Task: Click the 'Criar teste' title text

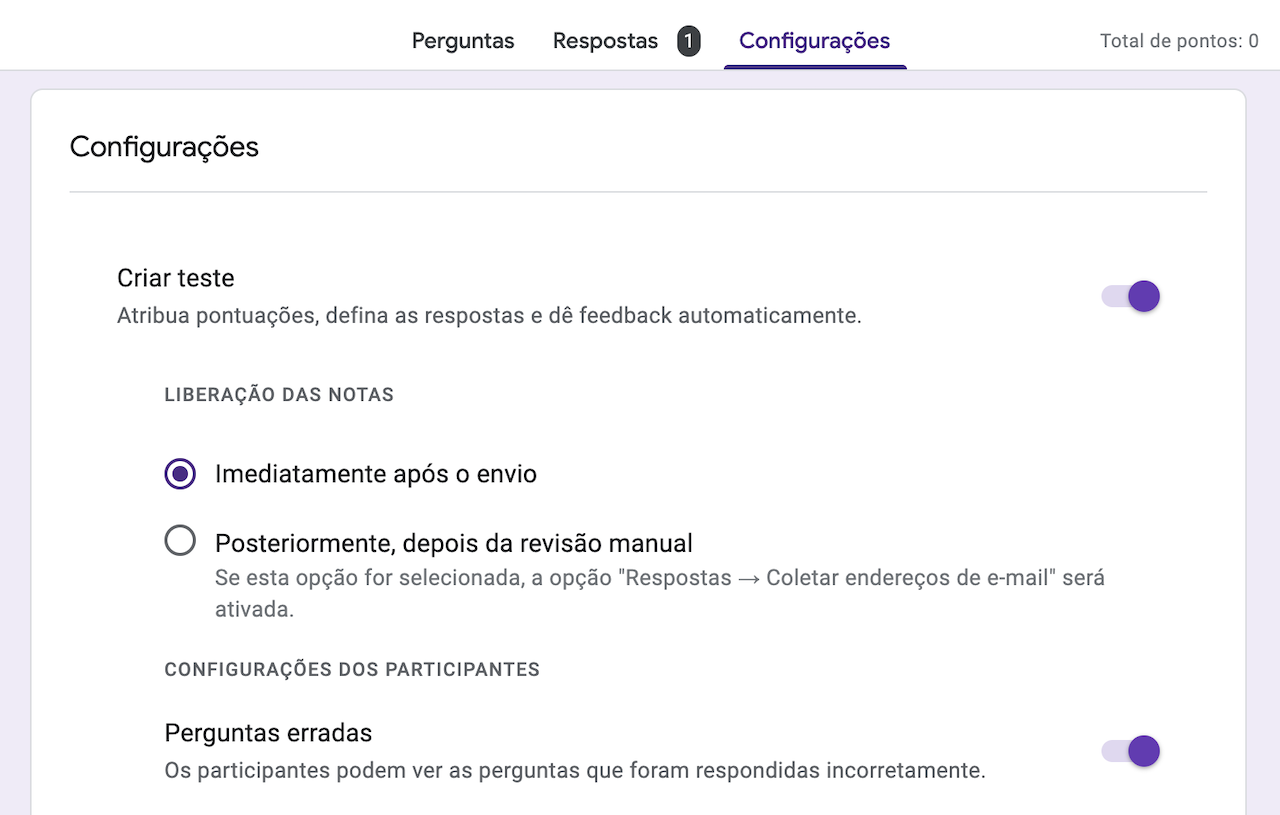Action: click(x=176, y=277)
